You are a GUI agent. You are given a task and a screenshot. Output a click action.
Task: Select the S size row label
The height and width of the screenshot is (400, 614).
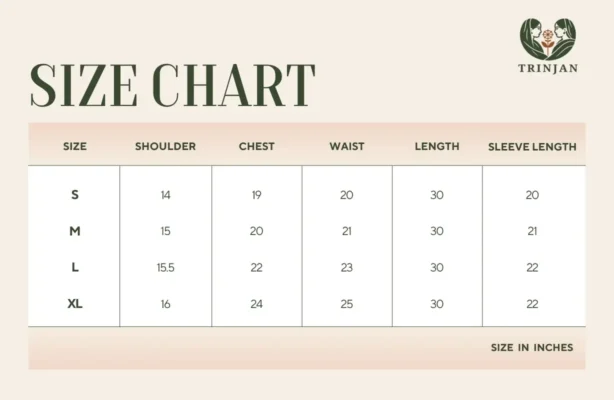tap(75, 195)
